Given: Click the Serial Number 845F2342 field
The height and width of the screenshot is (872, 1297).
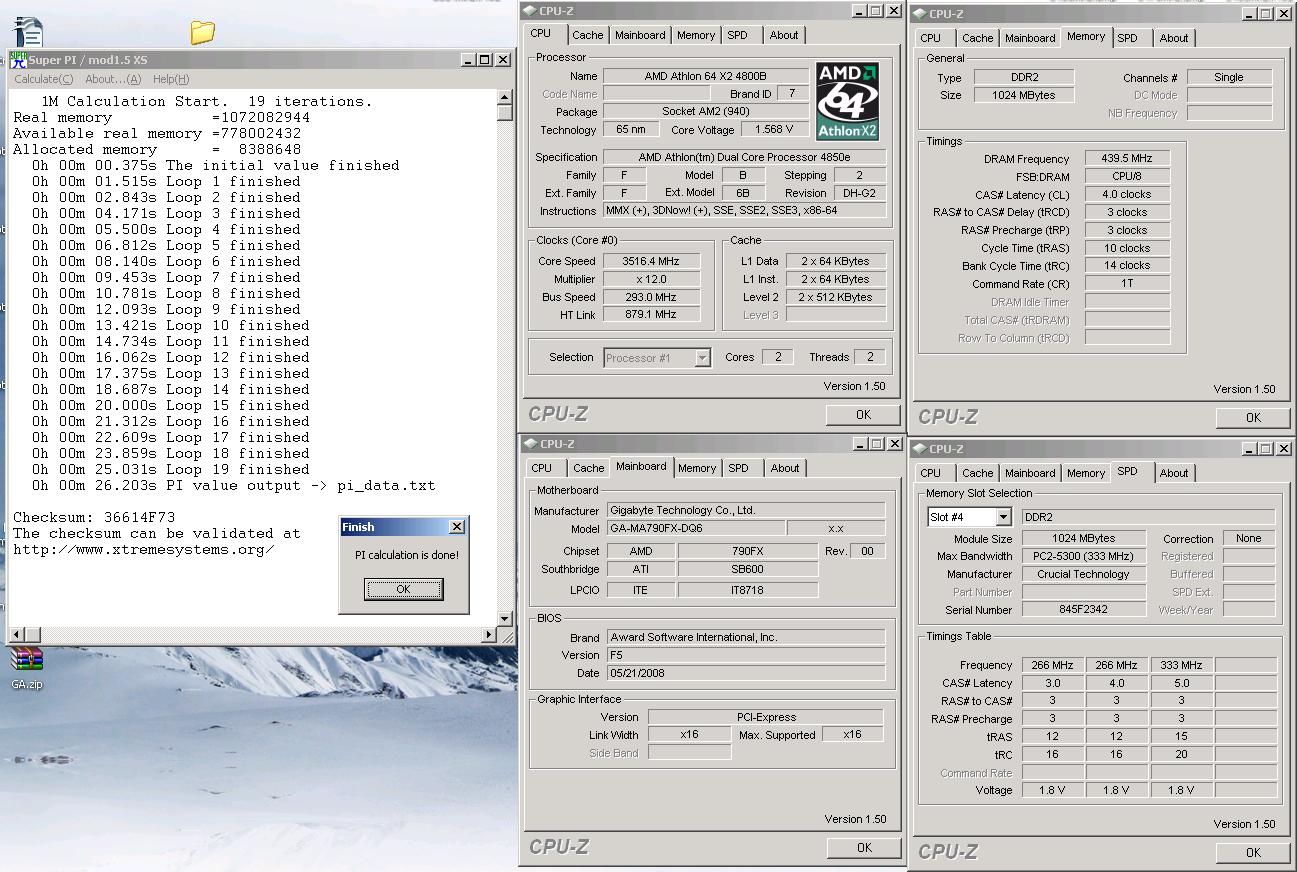Looking at the screenshot, I should click(1083, 610).
